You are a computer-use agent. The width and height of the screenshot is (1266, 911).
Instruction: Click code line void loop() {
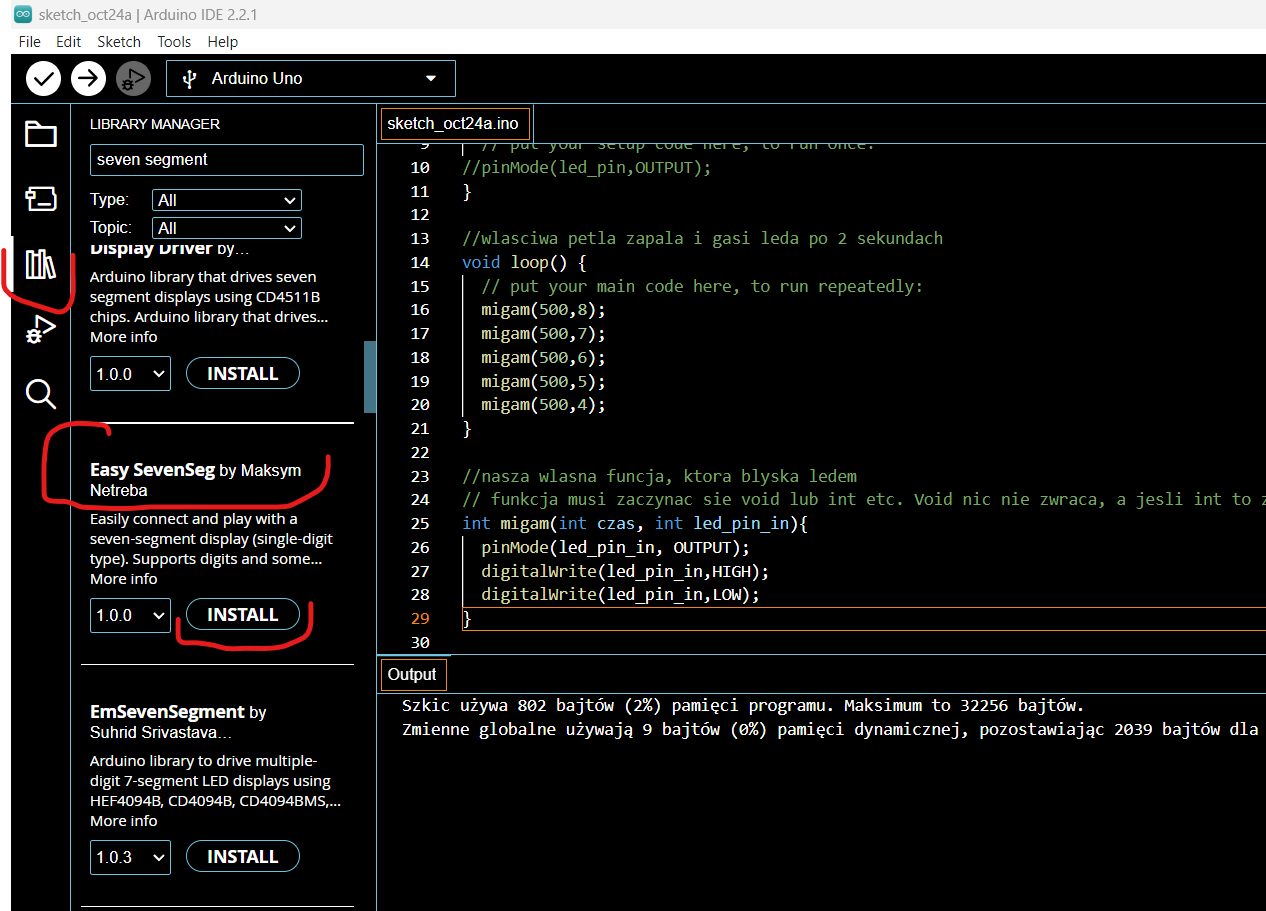tap(524, 262)
